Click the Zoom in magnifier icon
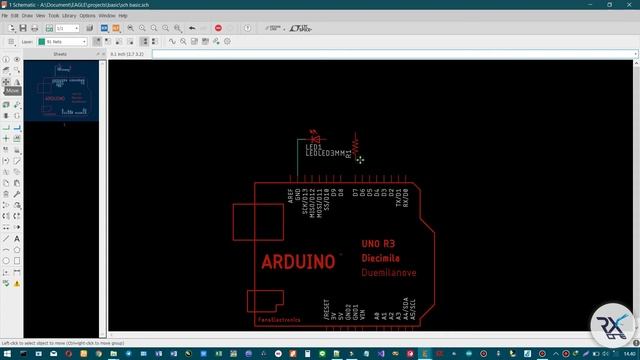Viewport: 640px width, 360px height. 142,28
